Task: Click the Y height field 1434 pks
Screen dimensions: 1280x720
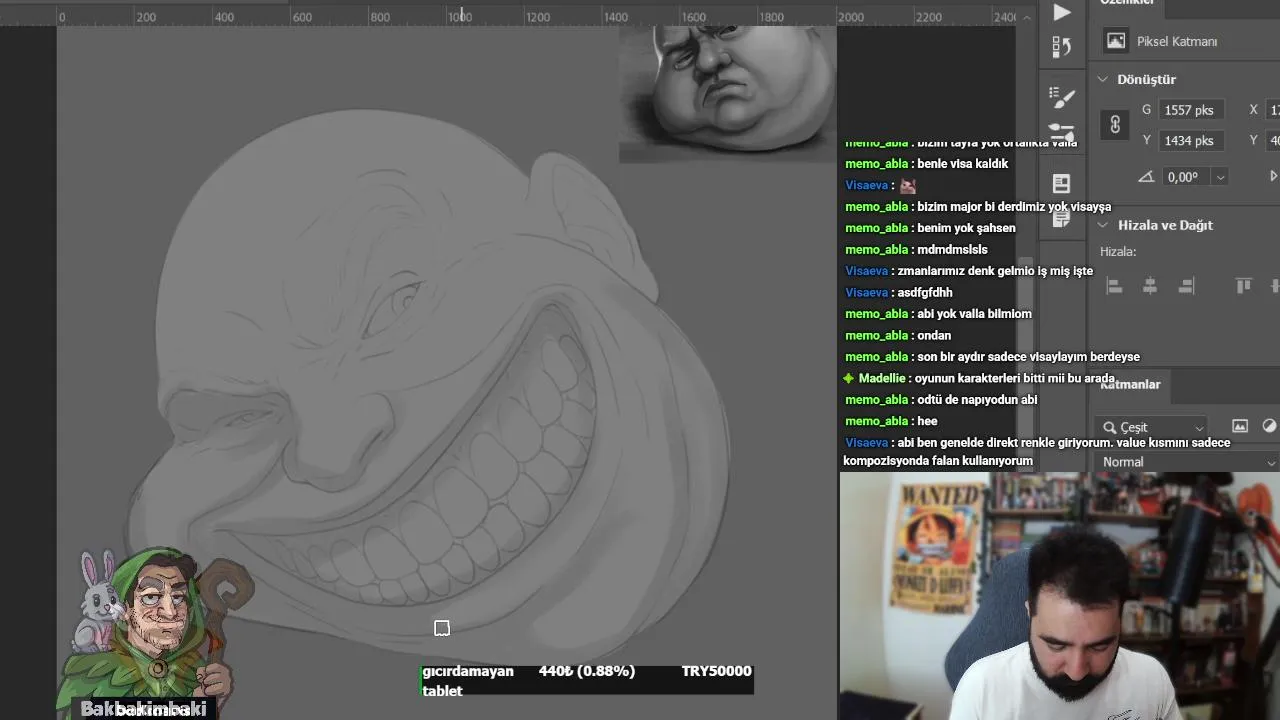Action: click(x=1193, y=141)
